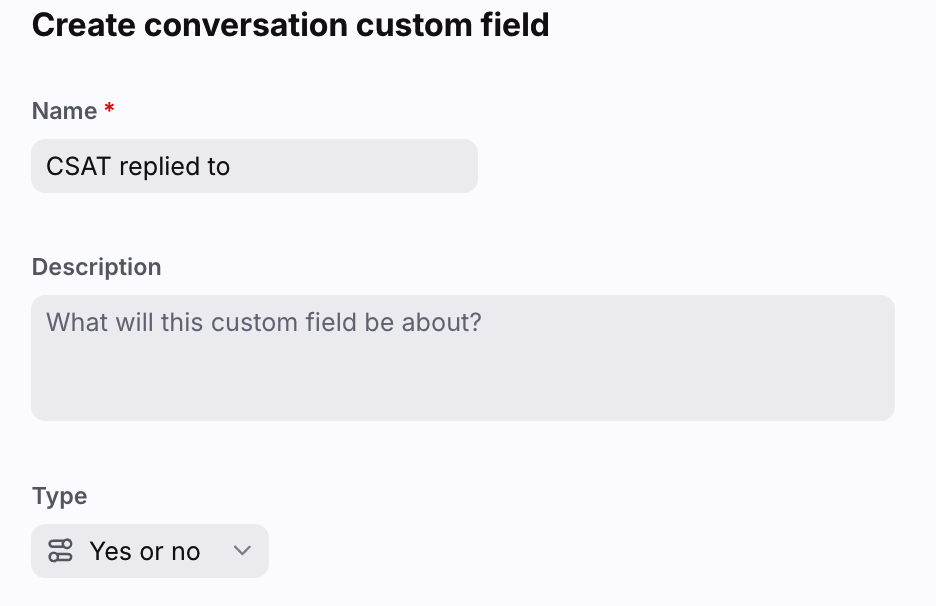Open the Type dropdown showing Yes or no
936x606 pixels.
click(x=150, y=550)
